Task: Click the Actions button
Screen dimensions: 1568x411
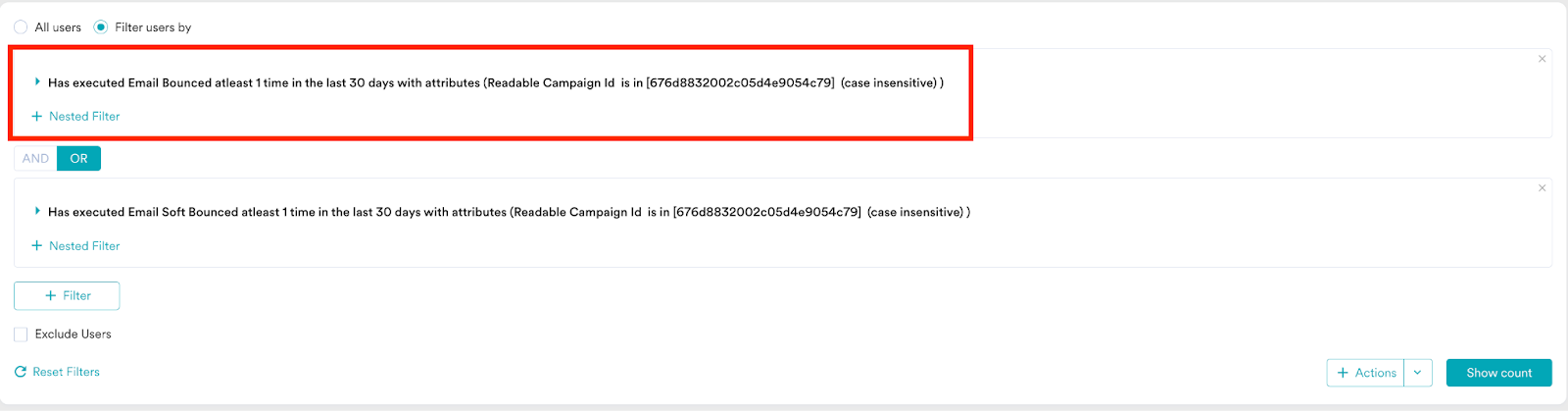Action: [1366, 373]
